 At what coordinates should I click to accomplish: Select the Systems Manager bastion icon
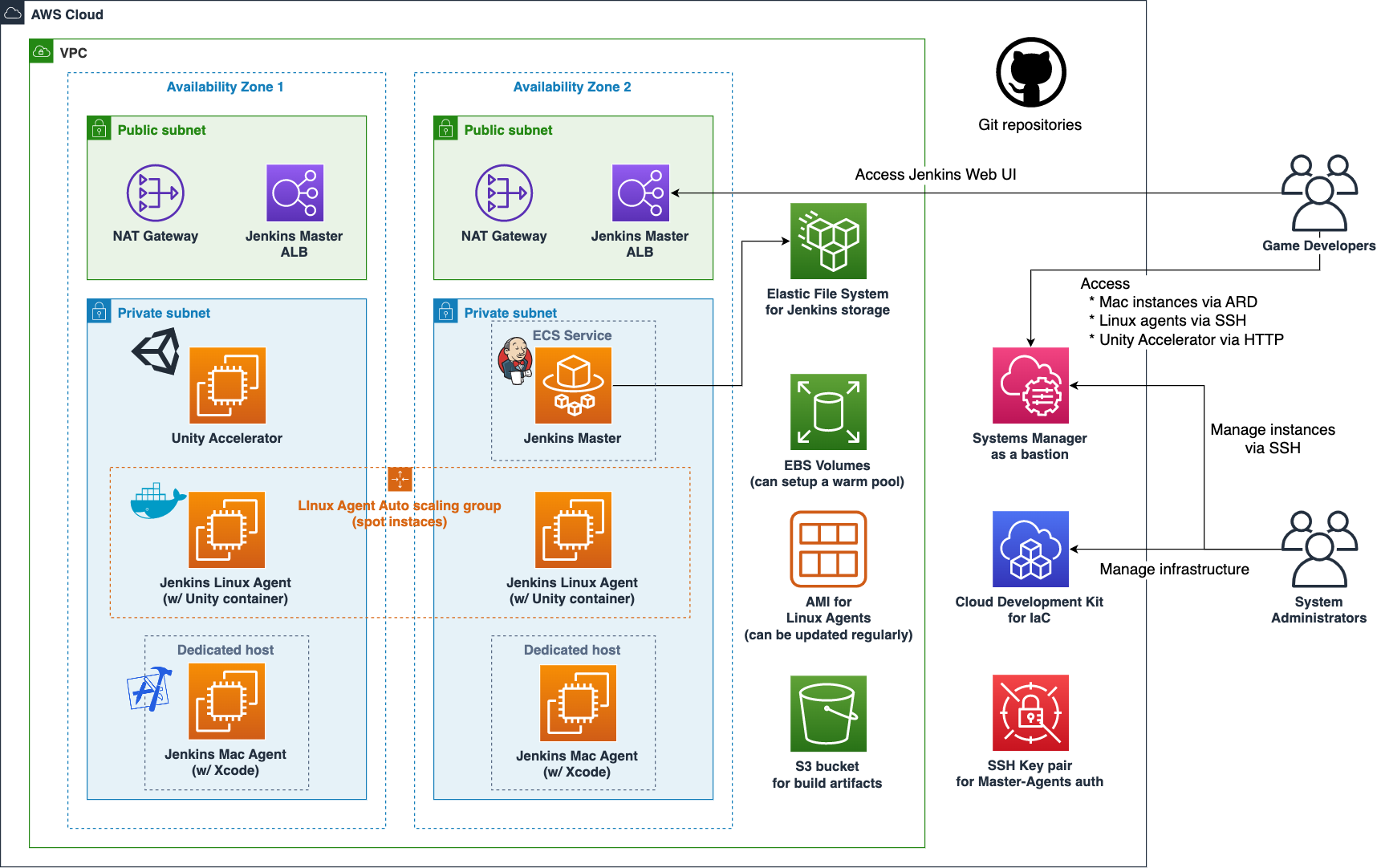(1030, 386)
